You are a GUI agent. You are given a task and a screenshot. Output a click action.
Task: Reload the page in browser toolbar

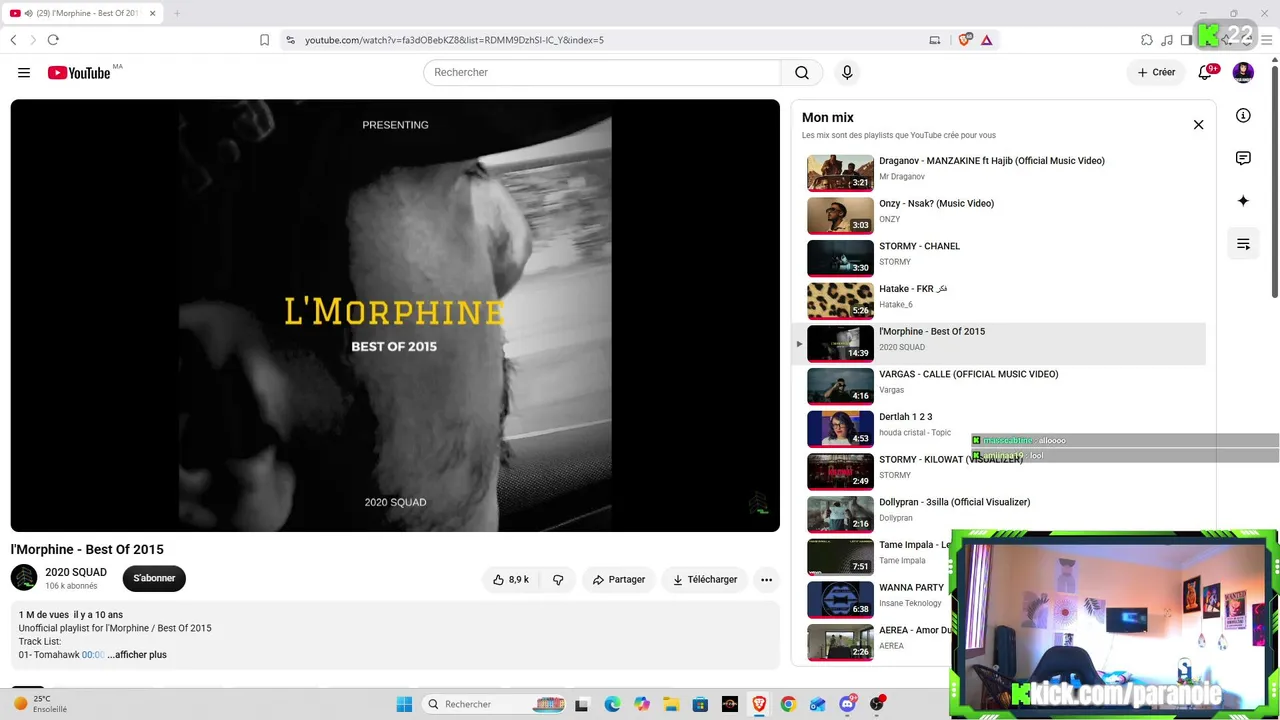coord(53,40)
